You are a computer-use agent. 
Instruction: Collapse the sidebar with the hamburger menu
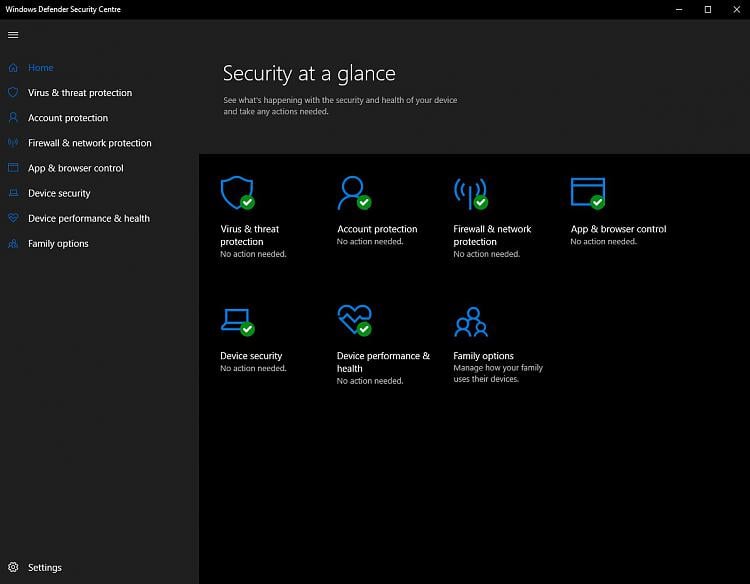click(x=13, y=35)
